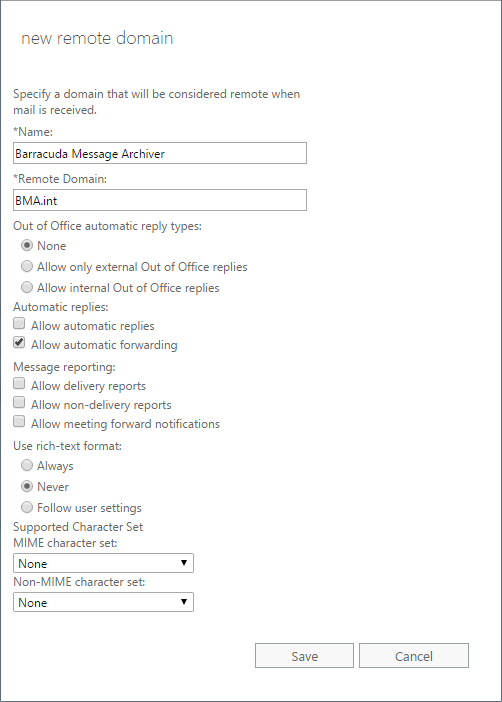This screenshot has height=702, width=502.
Task: Click the Remote Domain text box
Action: pos(160,200)
